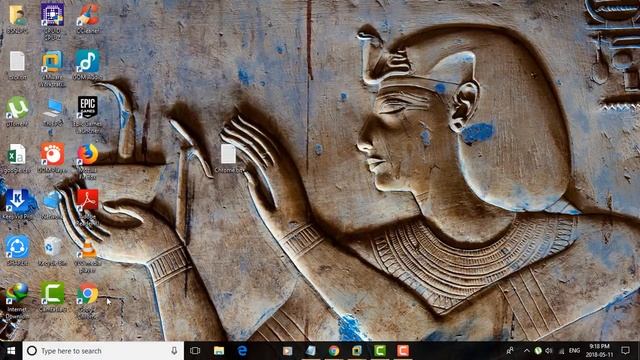Click the ENG language indicator
The width and height of the screenshot is (640, 360).
point(575,351)
